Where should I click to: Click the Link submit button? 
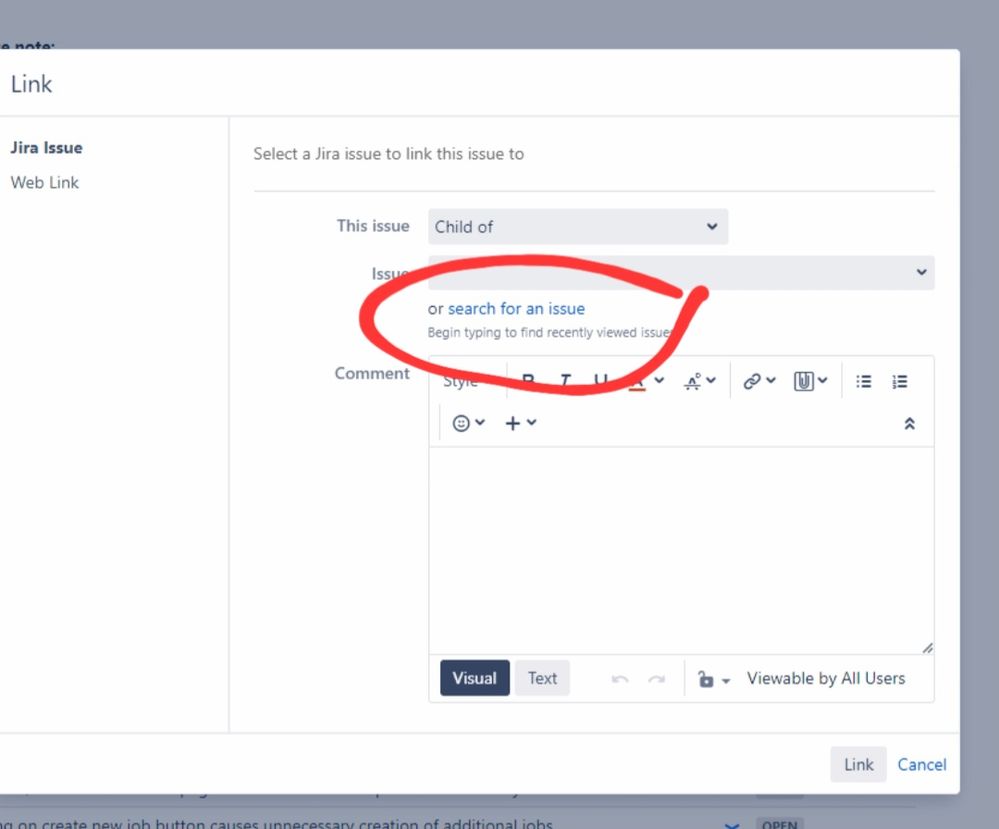(x=858, y=765)
